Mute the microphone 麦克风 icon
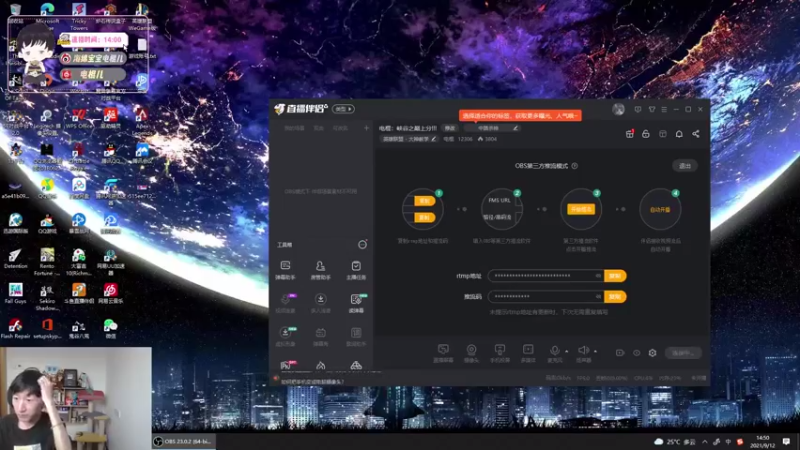This screenshot has height=450, width=800. (x=555, y=351)
